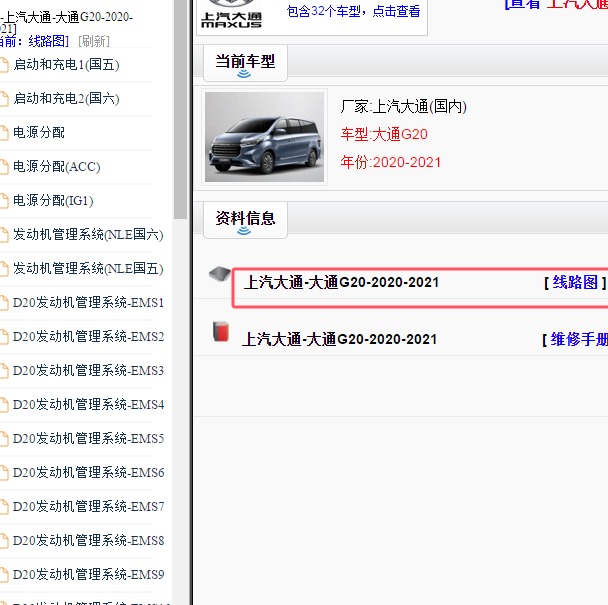The height and width of the screenshot is (605, 608).
Task: Open D20发动机管理系统-EMS3
Action: 88,370
